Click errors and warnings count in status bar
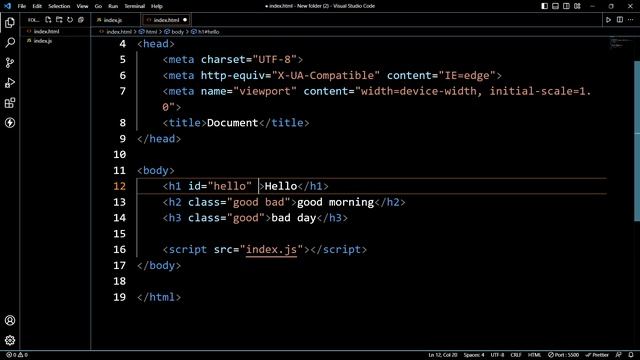The image size is (640, 360). click(17, 355)
